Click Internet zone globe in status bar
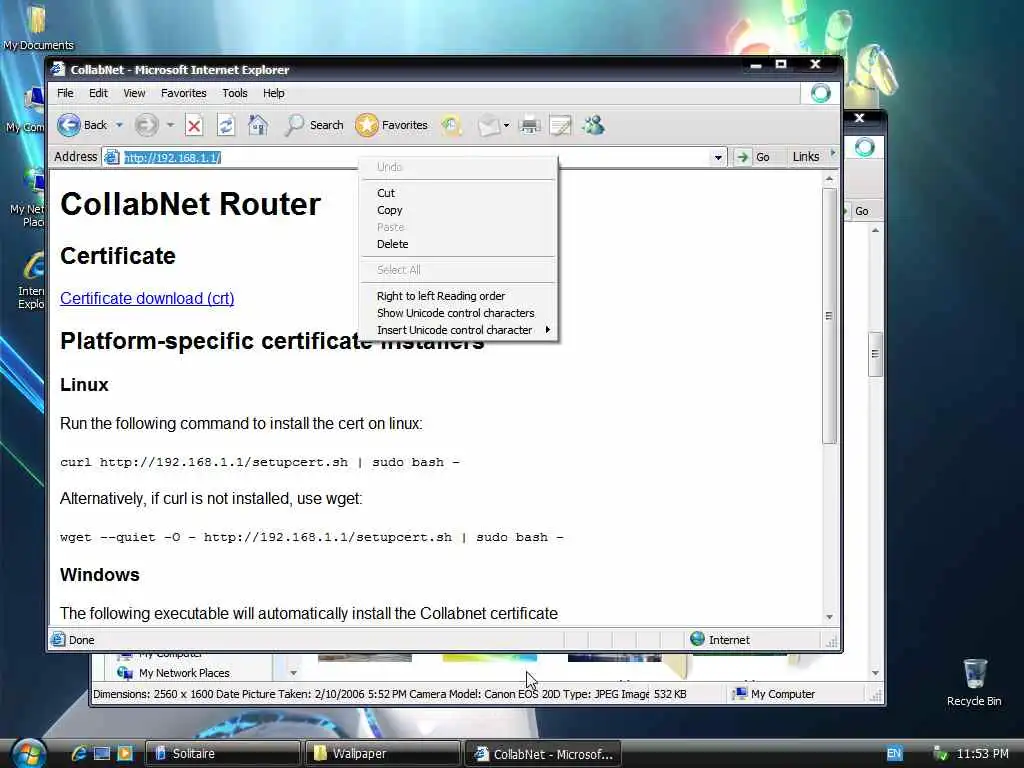 click(697, 639)
